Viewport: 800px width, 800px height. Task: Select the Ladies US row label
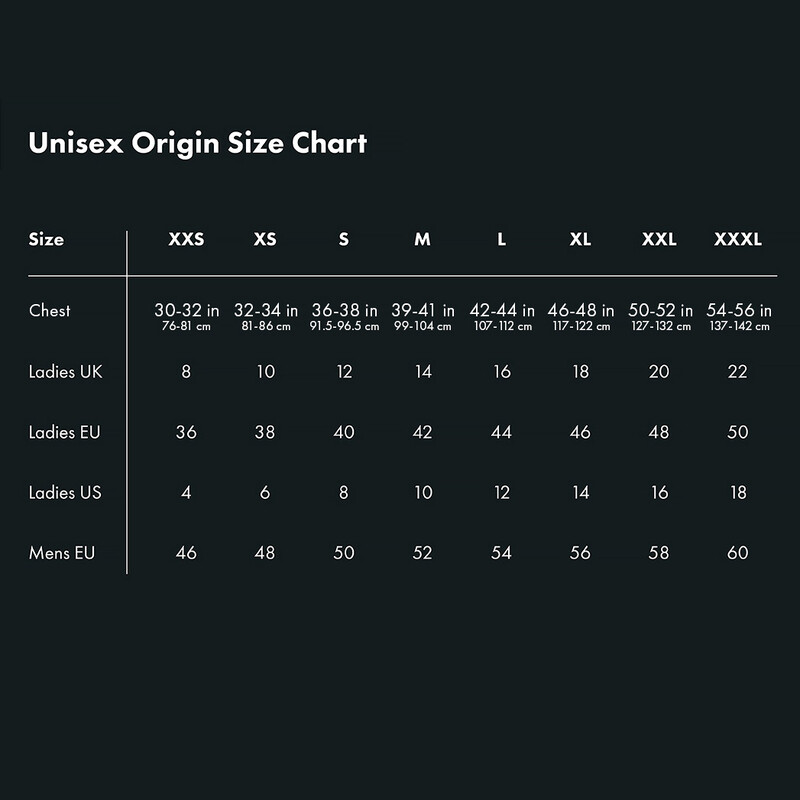click(x=65, y=492)
